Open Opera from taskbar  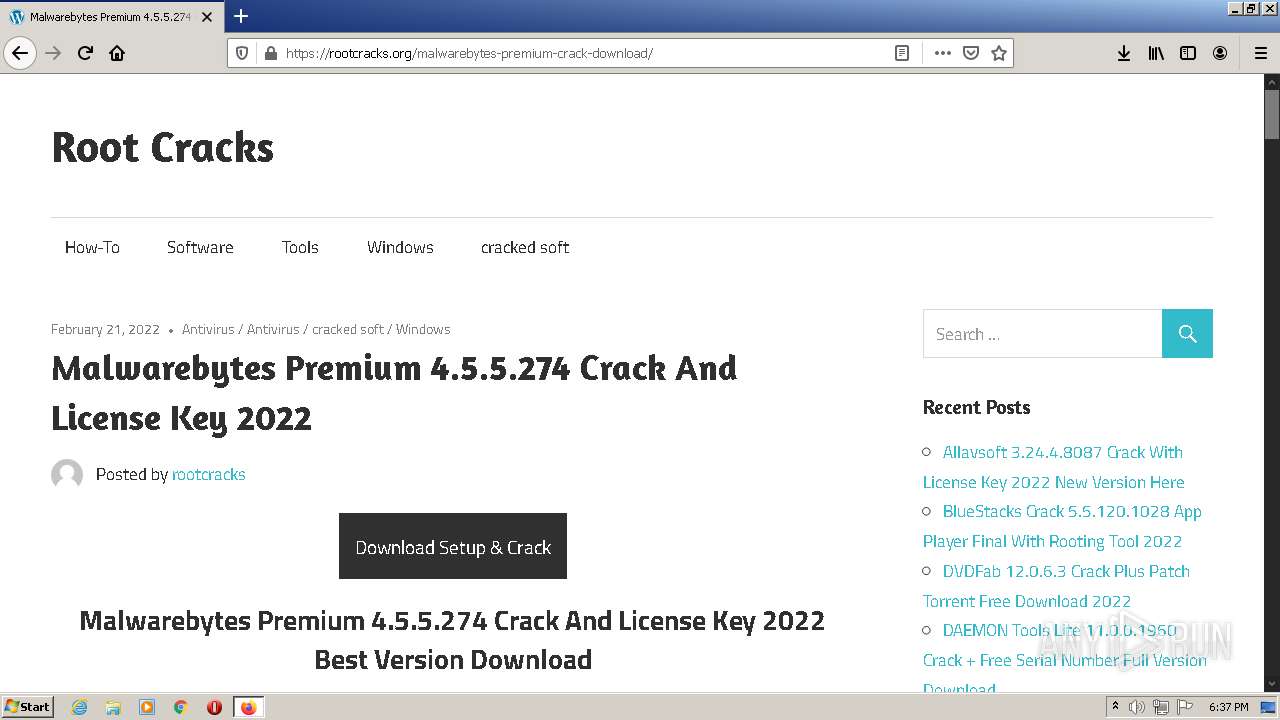(214, 707)
